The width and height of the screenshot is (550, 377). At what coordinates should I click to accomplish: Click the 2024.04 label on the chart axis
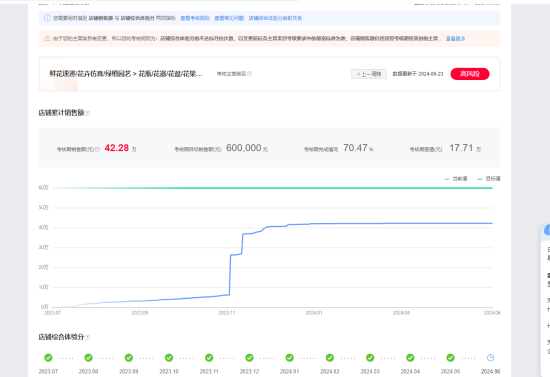(401, 313)
